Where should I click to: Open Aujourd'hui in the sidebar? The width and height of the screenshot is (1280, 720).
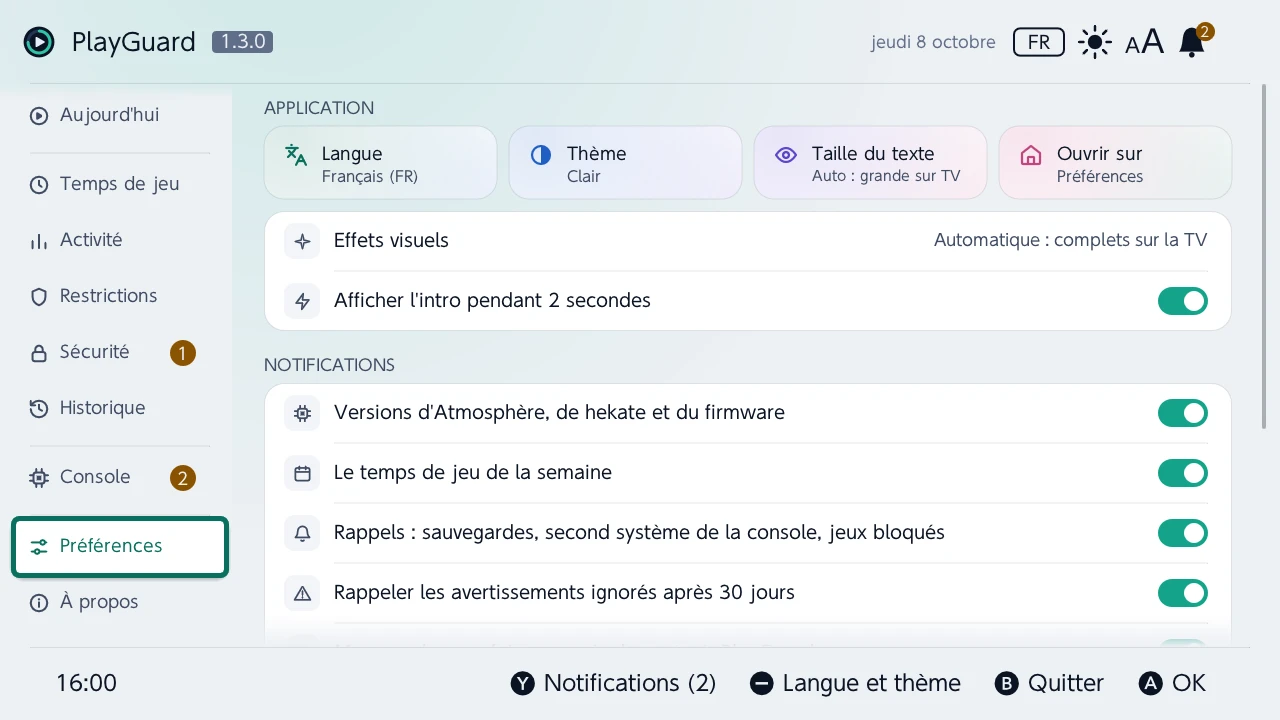click(x=120, y=115)
